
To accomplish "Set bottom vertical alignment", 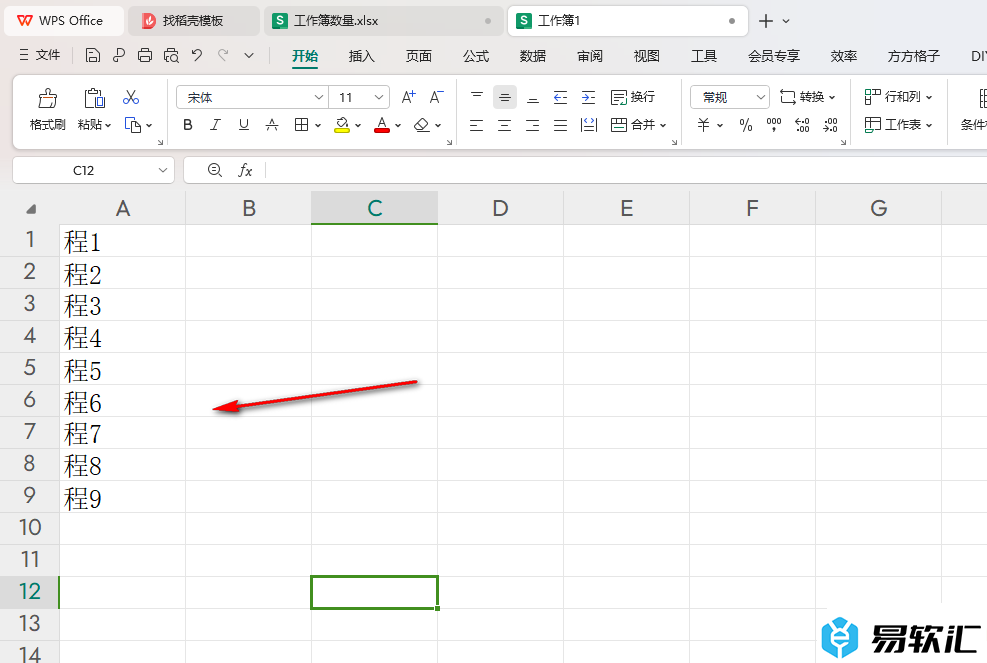I will pos(533,97).
